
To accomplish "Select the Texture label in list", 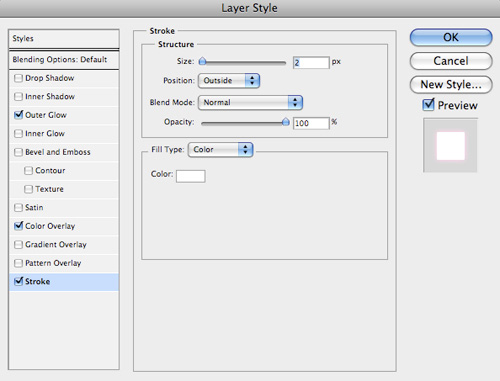I will tap(49, 189).
